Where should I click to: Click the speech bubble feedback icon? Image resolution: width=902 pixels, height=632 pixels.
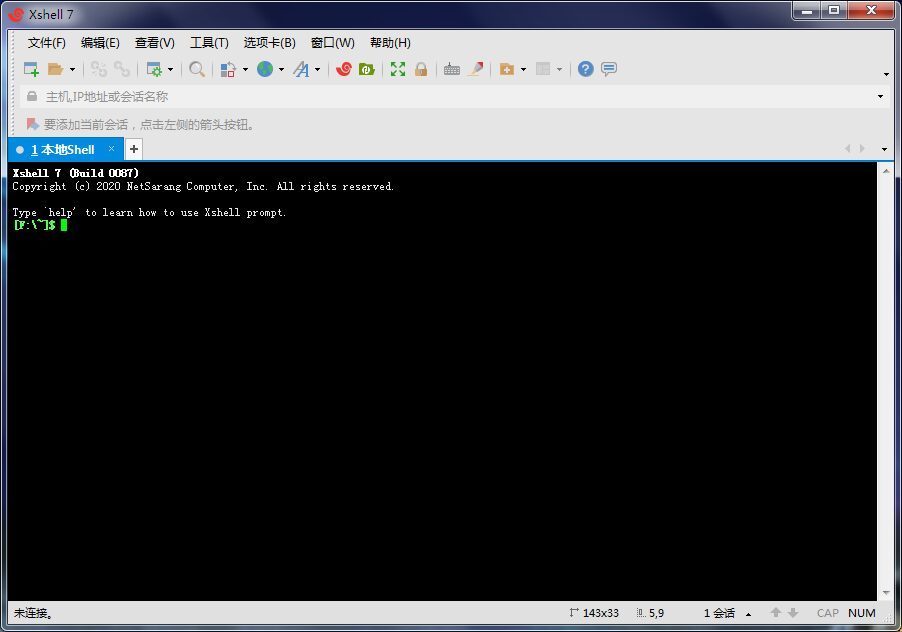tap(609, 69)
